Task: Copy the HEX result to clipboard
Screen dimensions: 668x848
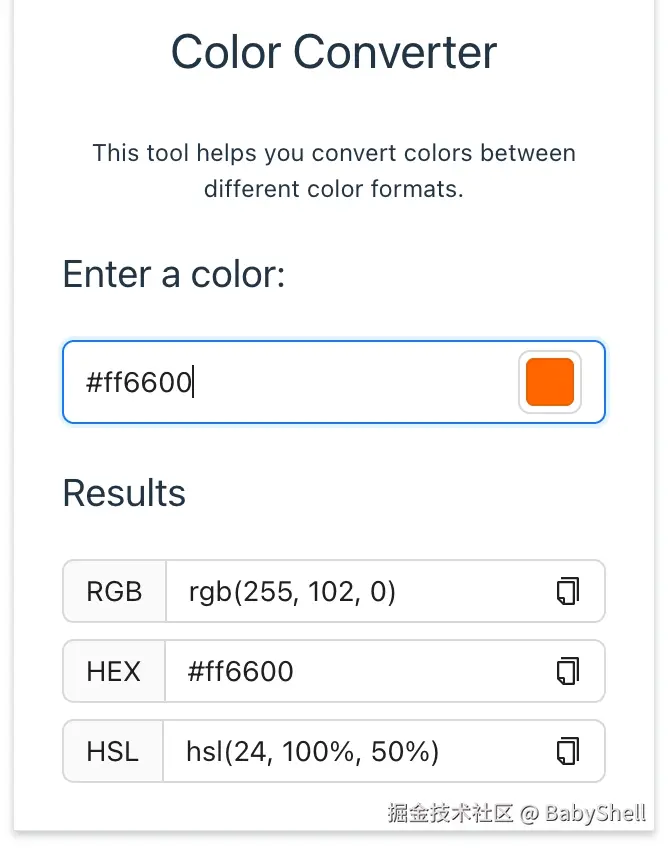Action: [567, 671]
